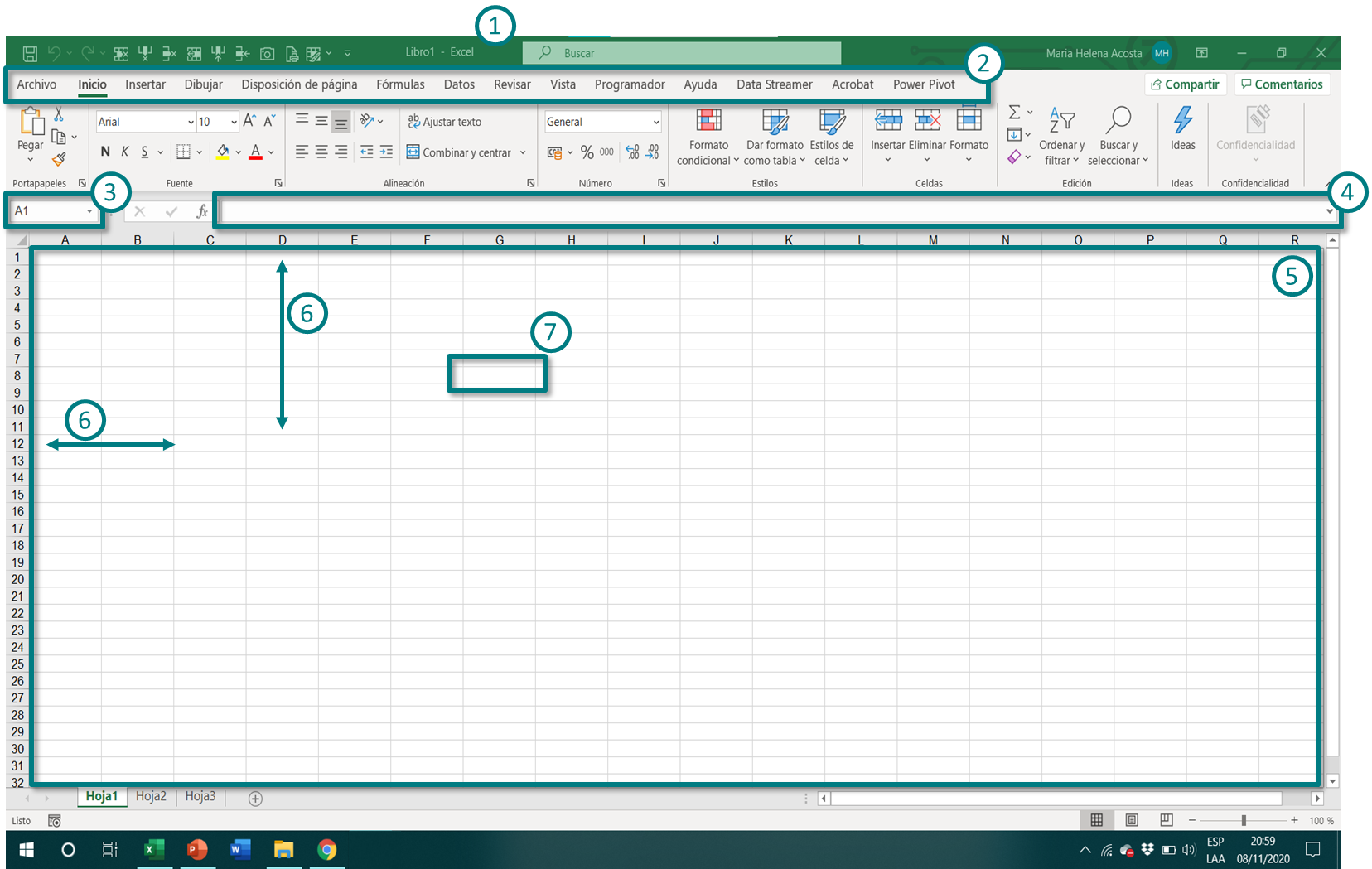The width and height of the screenshot is (1372, 869).
Task: Open Estilos de celda gallery
Action: (831, 137)
